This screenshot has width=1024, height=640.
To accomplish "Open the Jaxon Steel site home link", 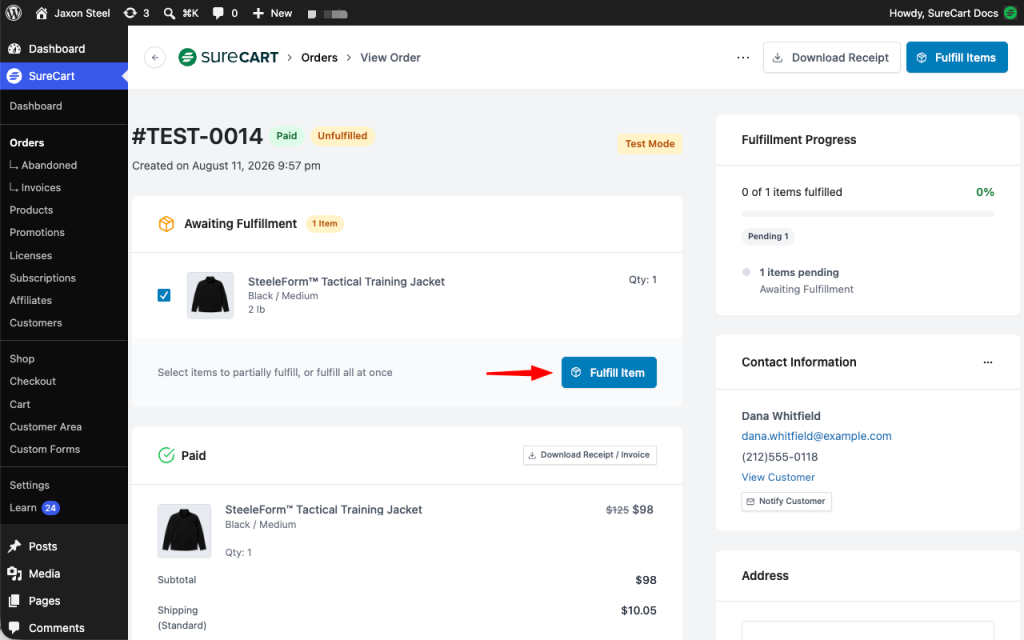I will tap(72, 13).
